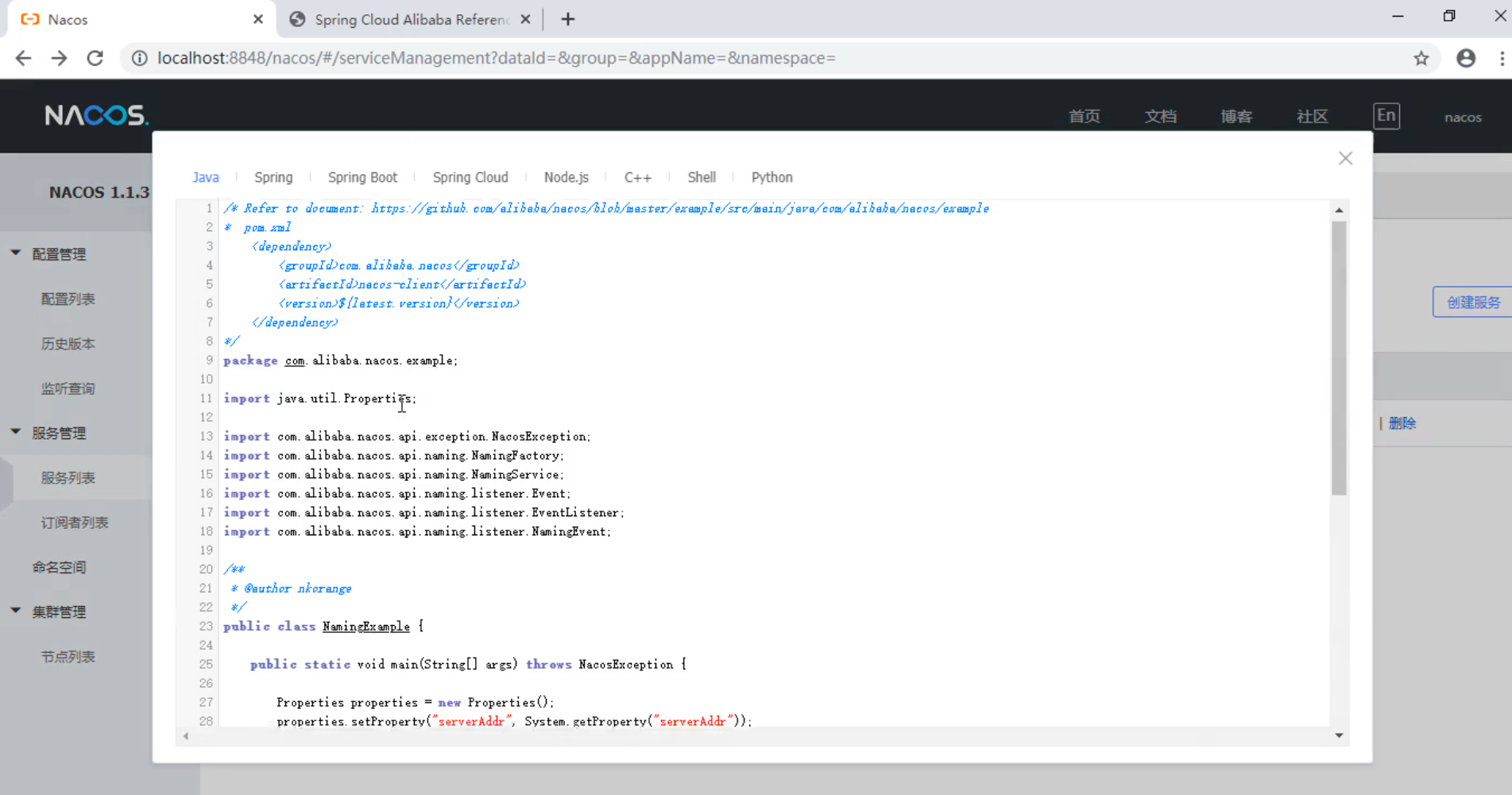Open the 首页 header link
This screenshot has width=1512, height=795.
1085,117
